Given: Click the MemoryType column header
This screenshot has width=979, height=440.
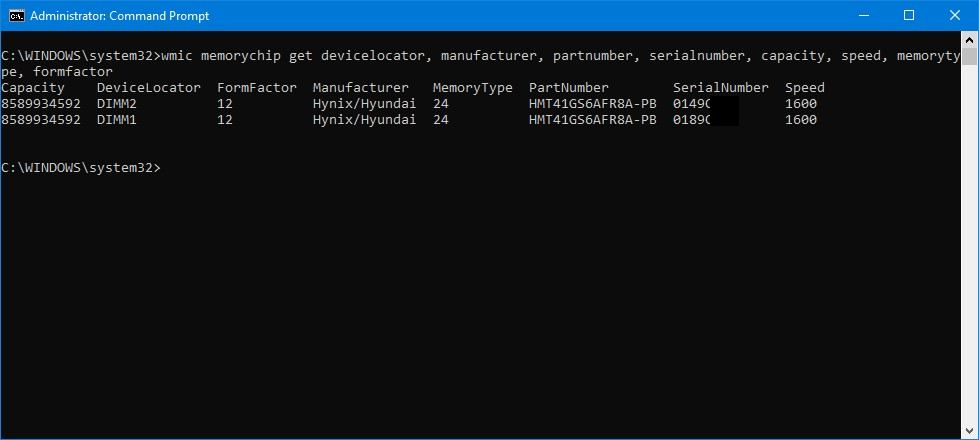Looking at the screenshot, I should (x=472, y=88).
